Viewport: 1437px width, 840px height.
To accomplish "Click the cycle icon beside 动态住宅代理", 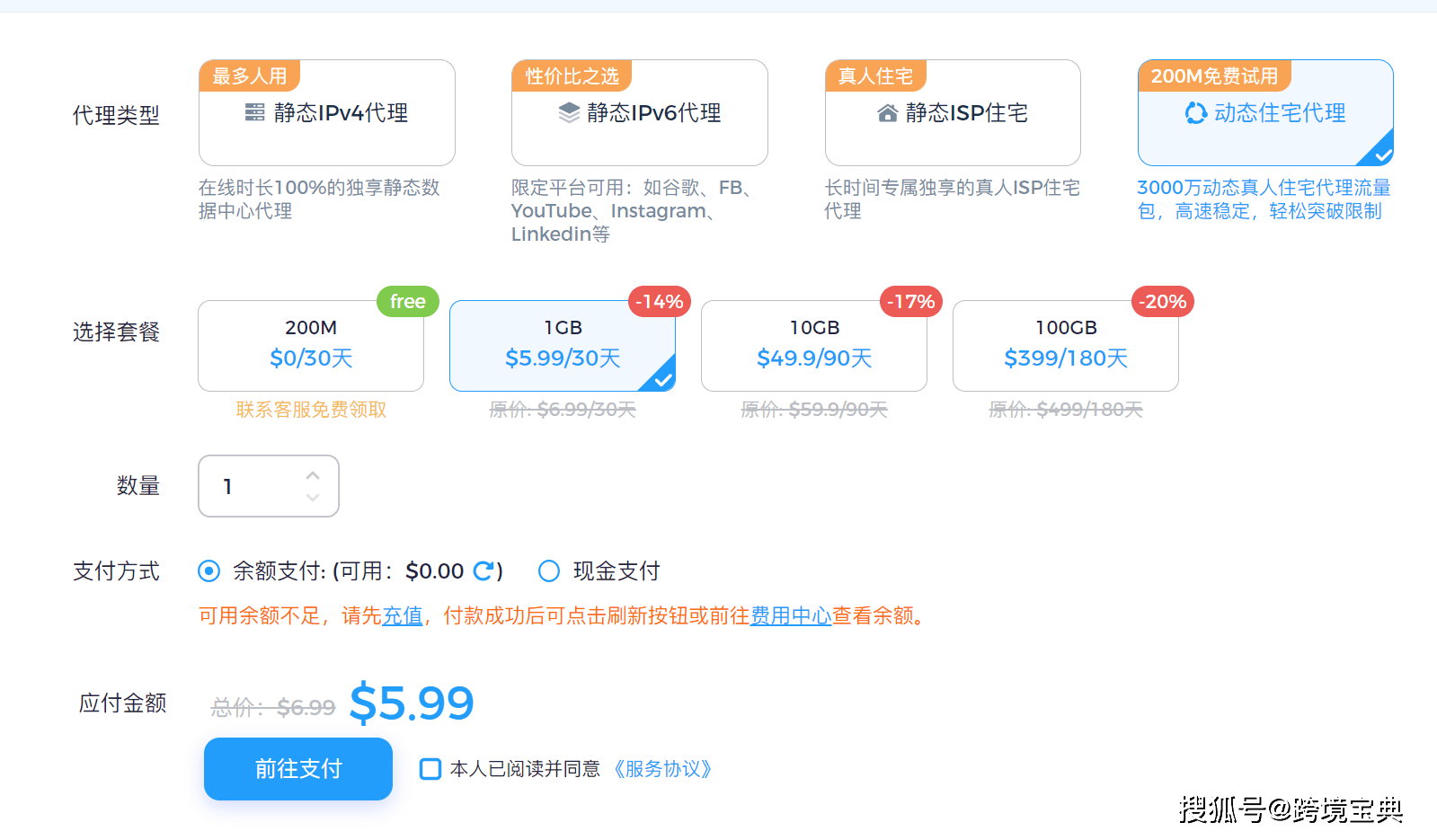I will pos(1196,113).
